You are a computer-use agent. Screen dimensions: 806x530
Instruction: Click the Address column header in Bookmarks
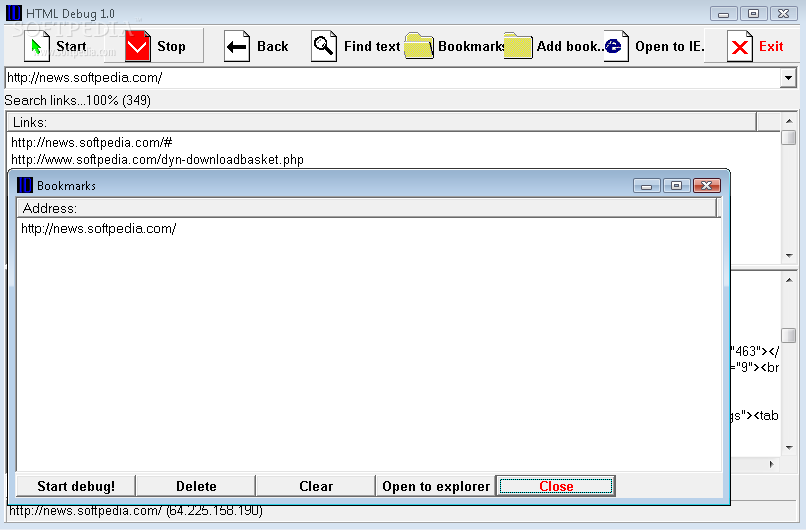367,208
